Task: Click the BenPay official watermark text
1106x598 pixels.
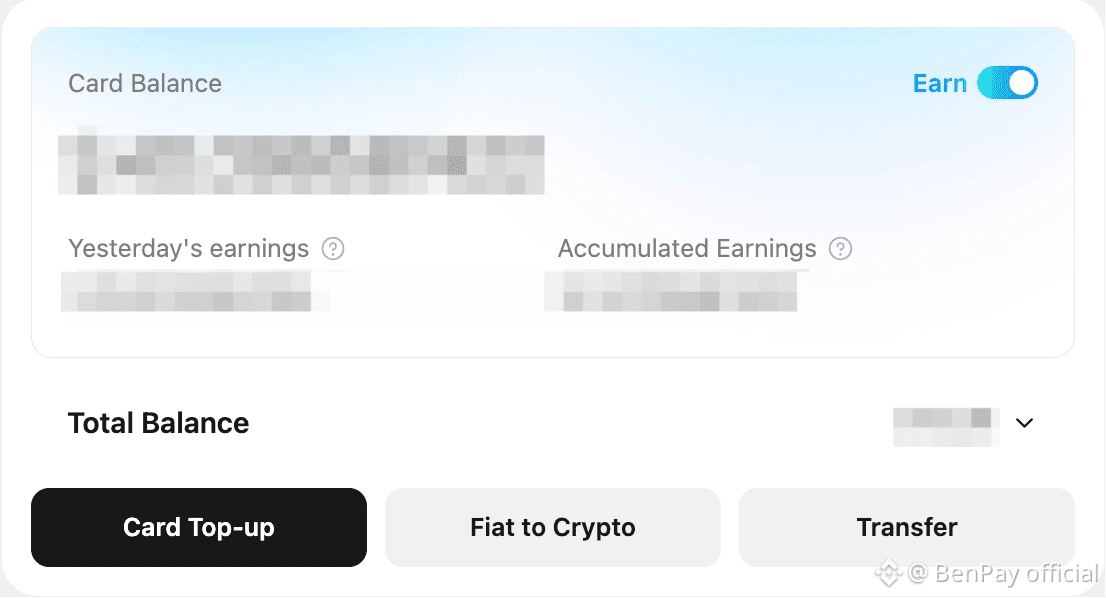Action: pyautogui.click(x=1016, y=573)
